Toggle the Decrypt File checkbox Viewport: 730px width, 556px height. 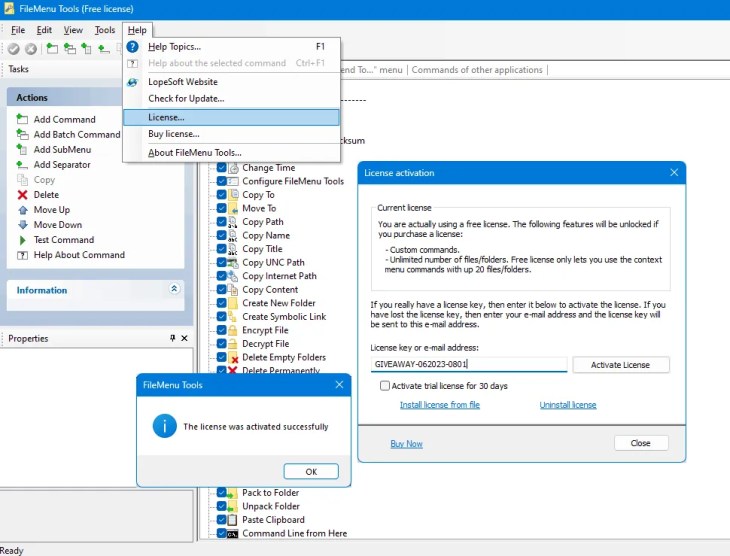(x=222, y=344)
